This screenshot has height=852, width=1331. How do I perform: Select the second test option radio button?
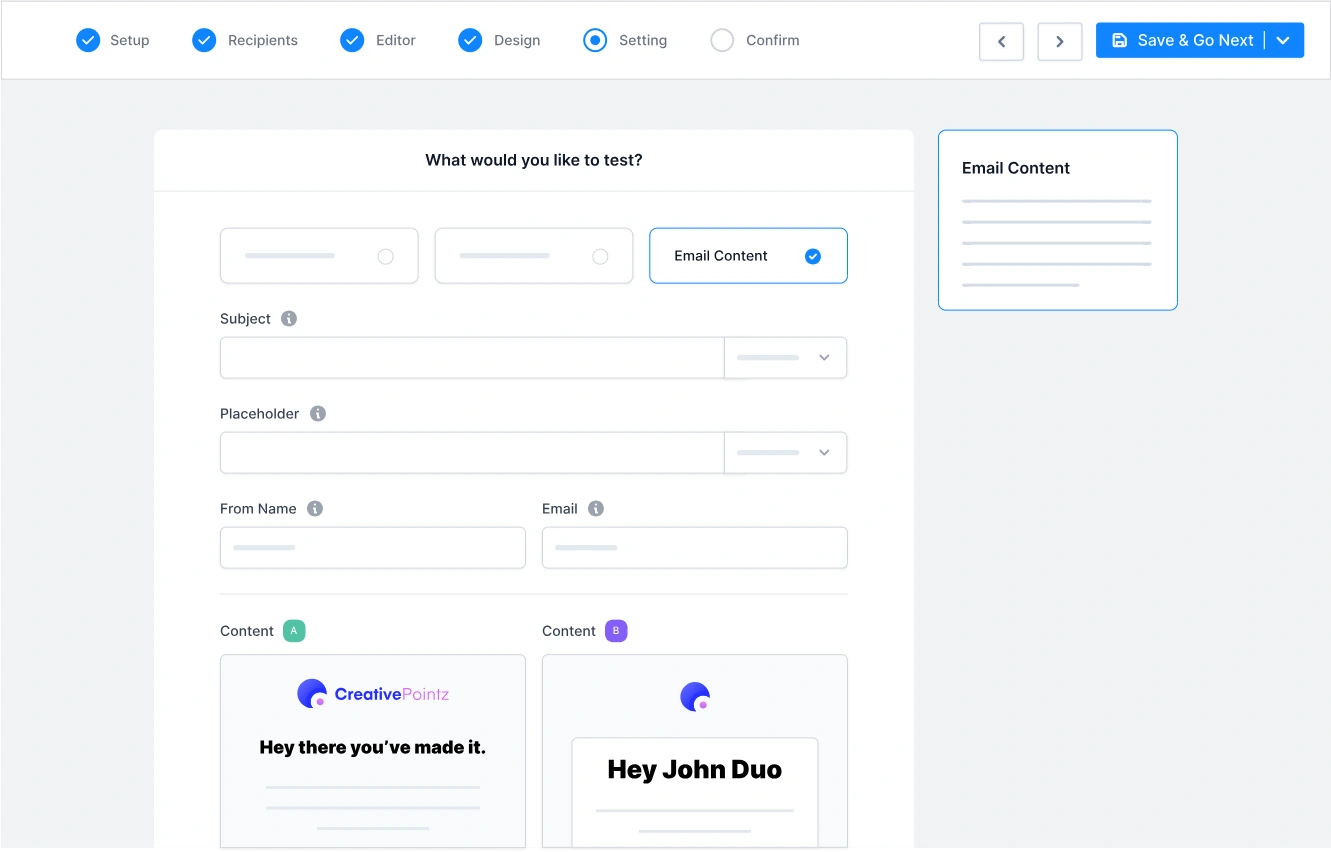point(600,257)
